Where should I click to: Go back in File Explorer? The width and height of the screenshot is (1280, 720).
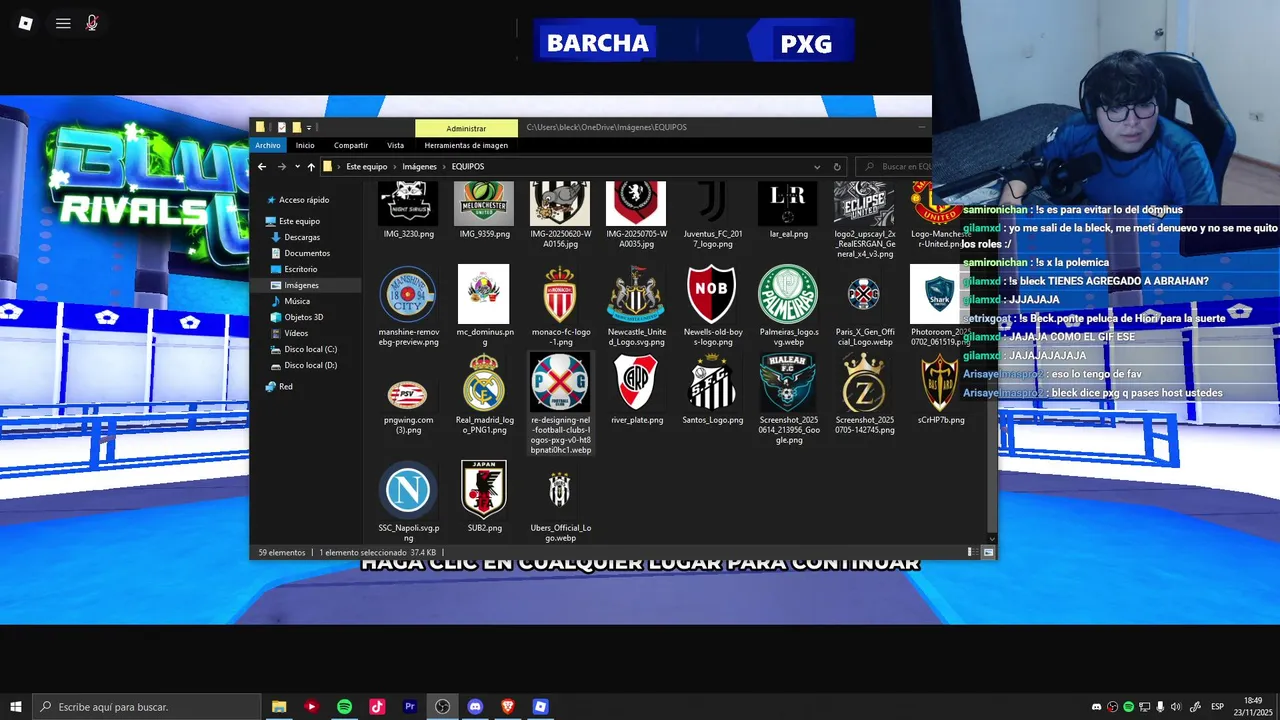(262, 167)
